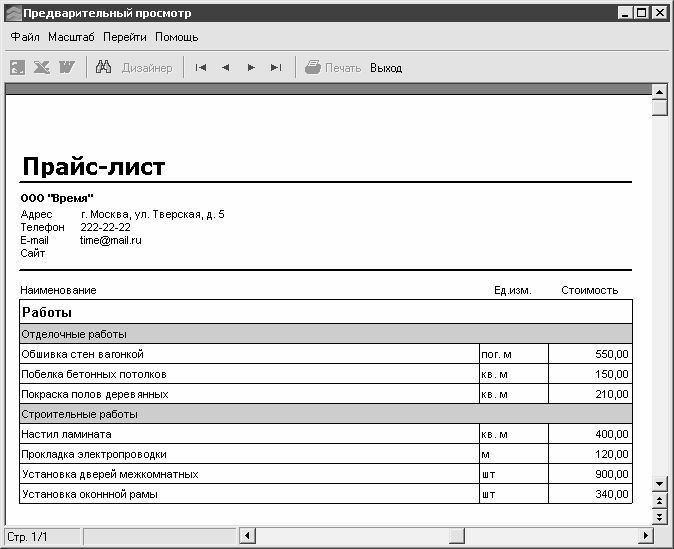Image resolution: width=674 pixels, height=549 pixels.
Task: Go to the next page arrow
Action: [x=251, y=67]
